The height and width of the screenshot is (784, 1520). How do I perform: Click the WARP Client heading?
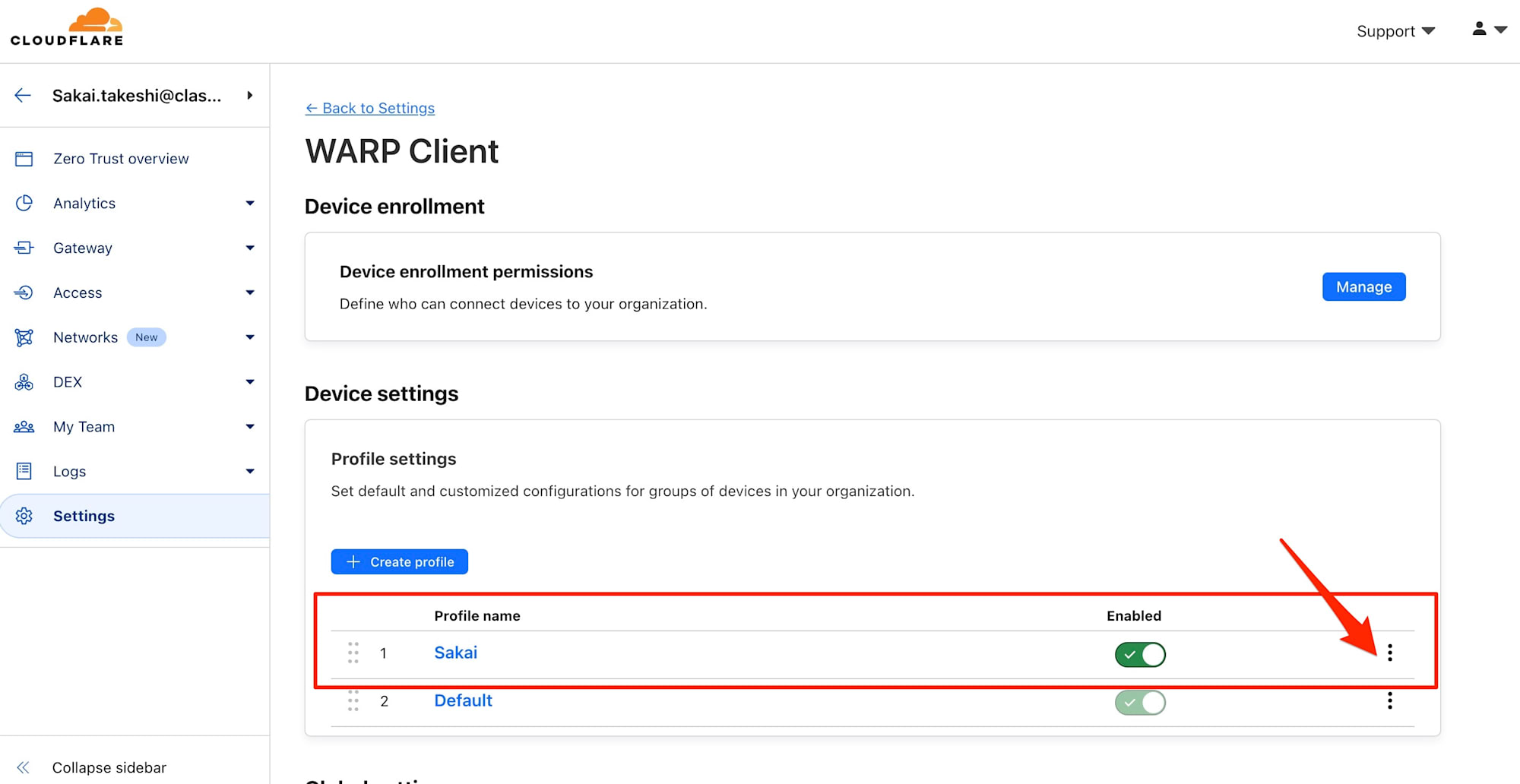pyautogui.click(x=402, y=151)
